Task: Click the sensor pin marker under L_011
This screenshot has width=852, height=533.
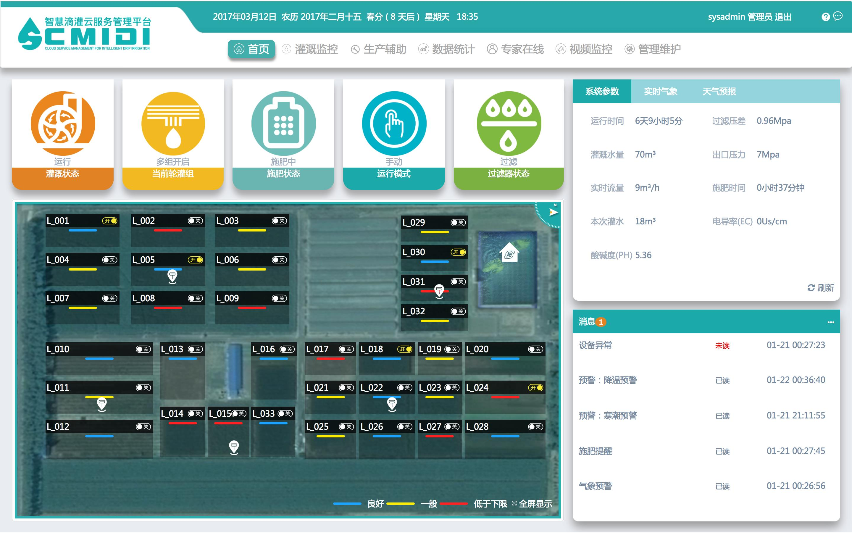Action: (x=100, y=404)
